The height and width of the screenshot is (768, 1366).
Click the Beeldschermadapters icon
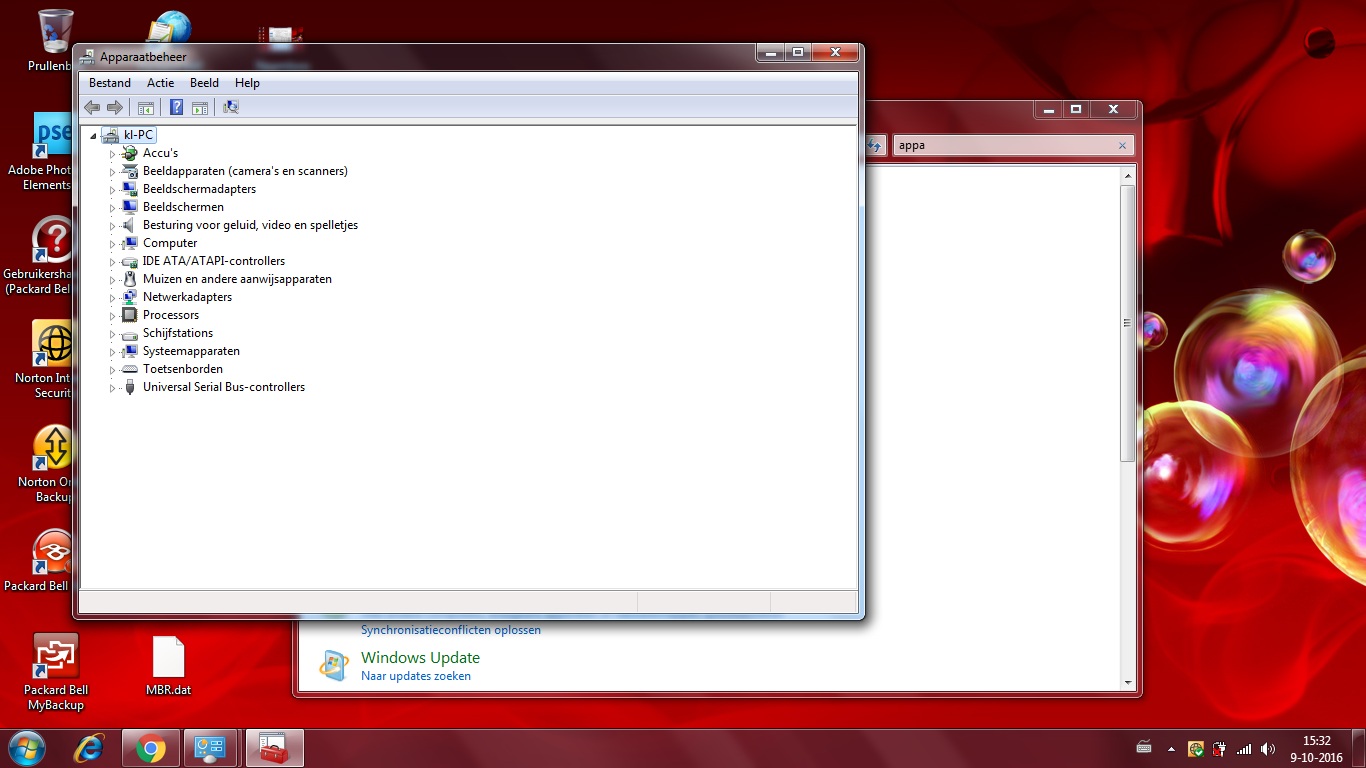click(x=129, y=189)
